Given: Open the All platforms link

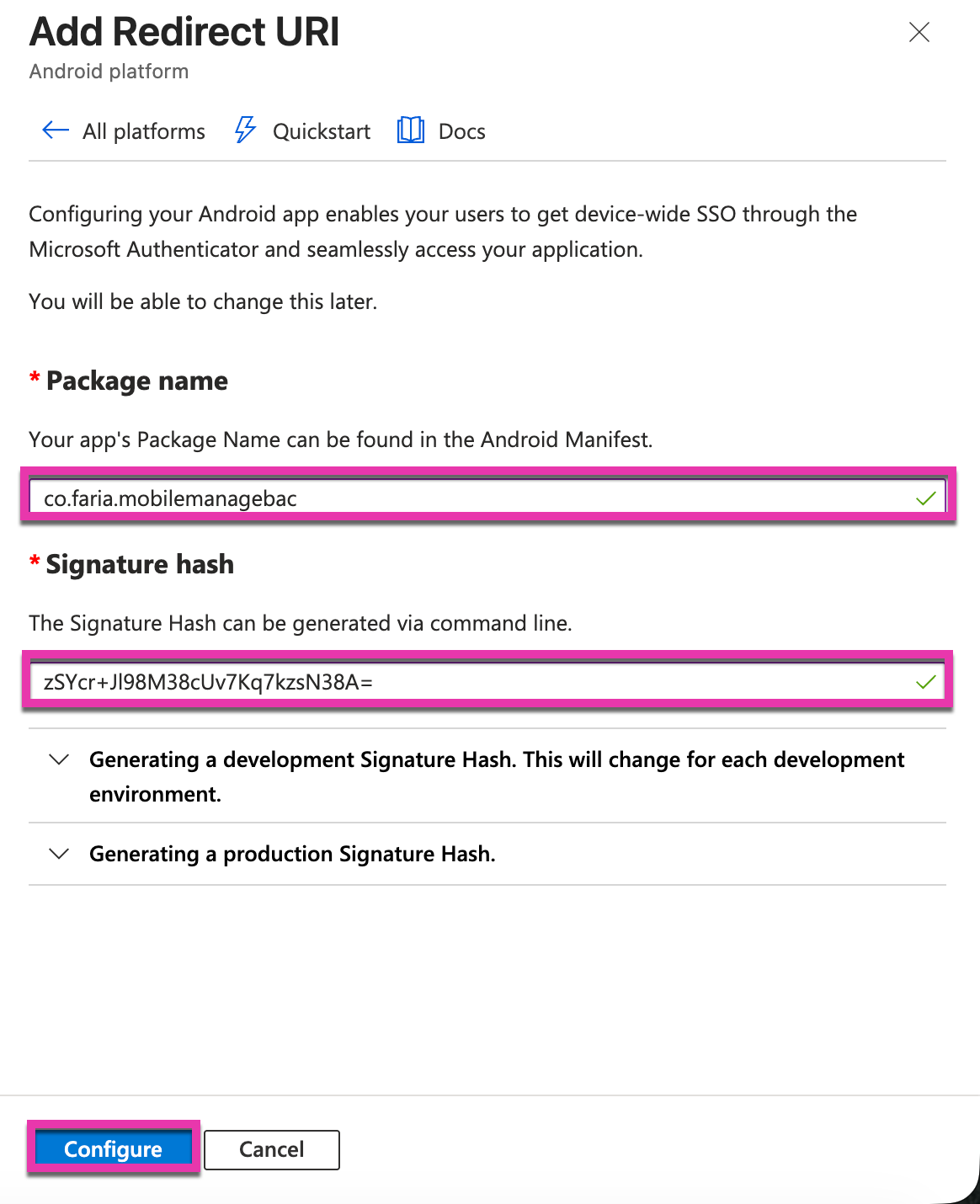Looking at the screenshot, I should pos(144,131).
